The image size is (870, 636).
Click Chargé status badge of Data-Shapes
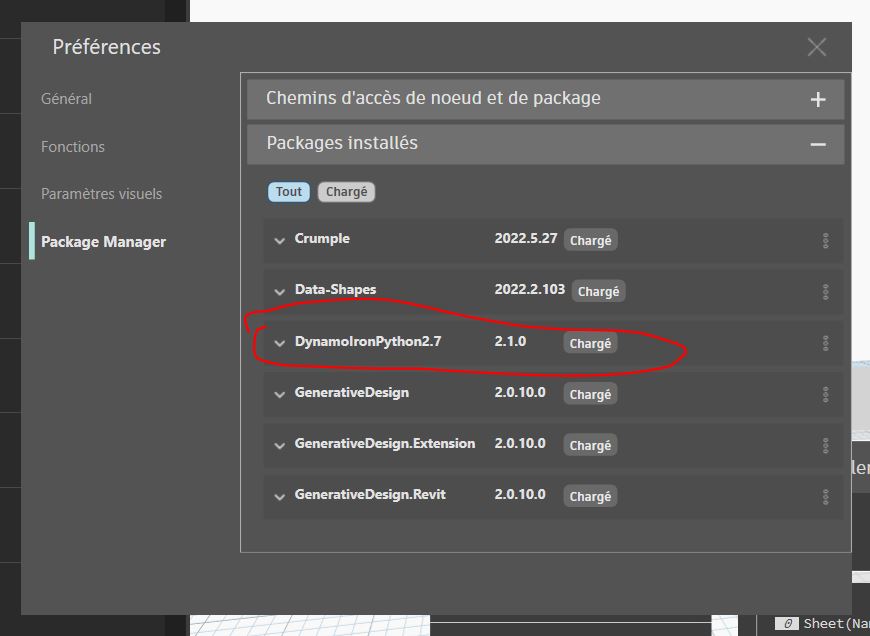coord(598,291)
